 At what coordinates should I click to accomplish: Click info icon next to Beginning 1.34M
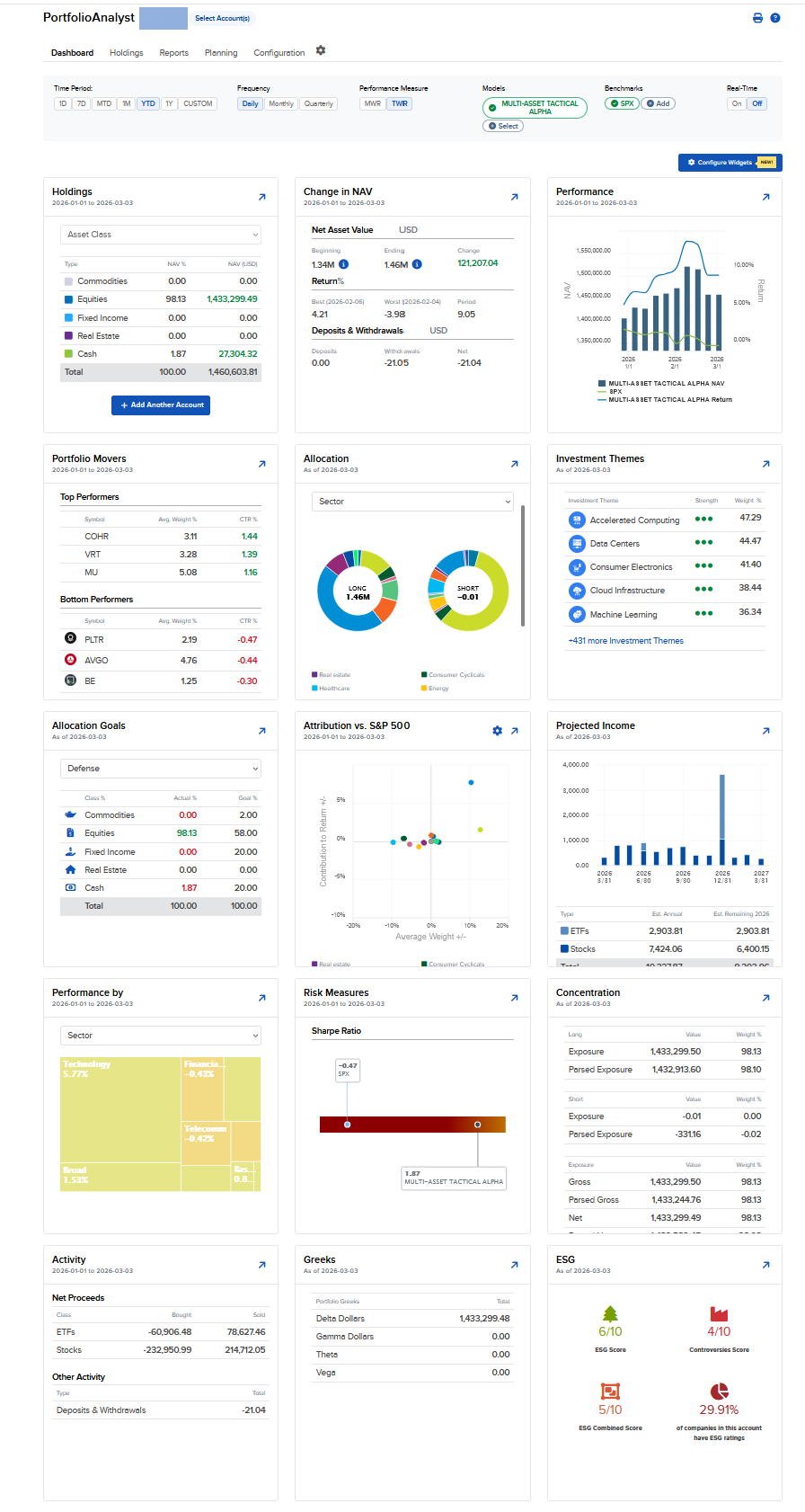click(x=343, y=264)
